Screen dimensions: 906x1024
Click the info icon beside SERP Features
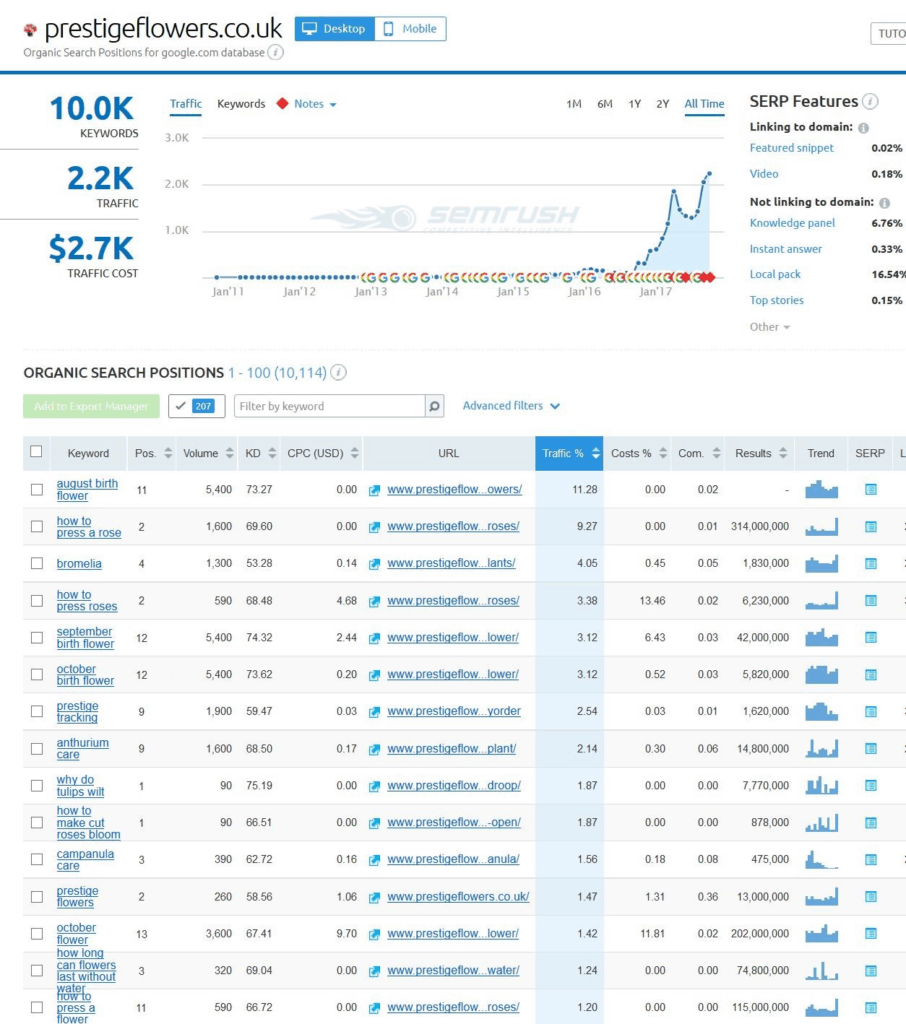tap(870, 101)
